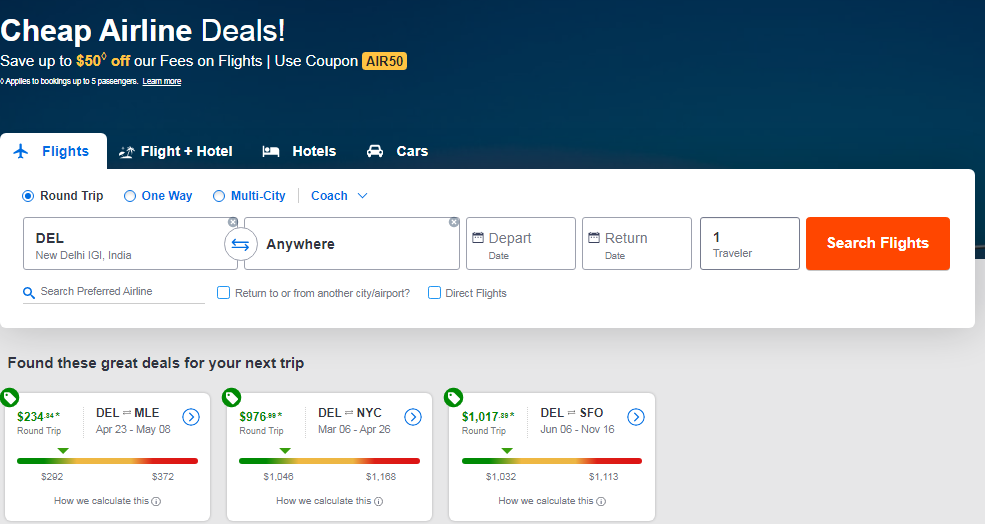Open the DEL to SFO deal arrow icon

[x=636, y=417]
